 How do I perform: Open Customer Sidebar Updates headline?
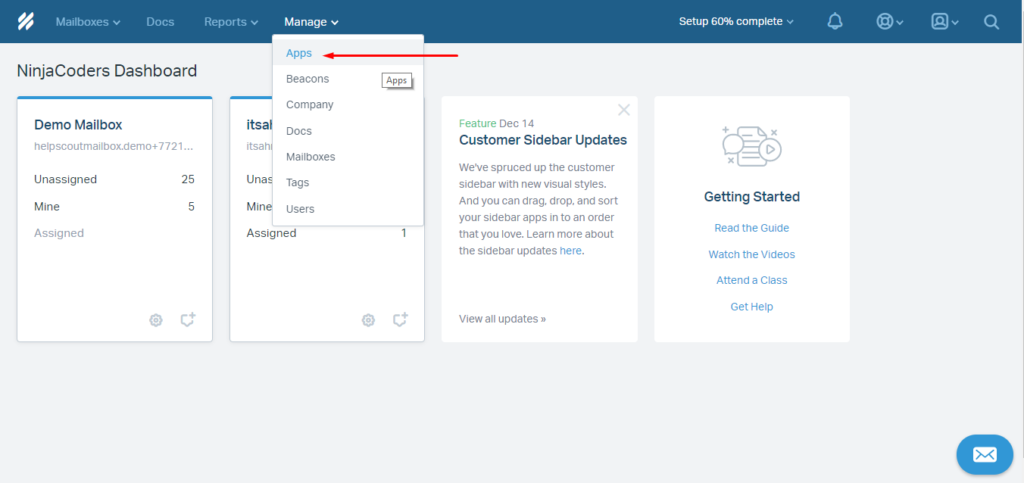pyautogui.click(x=543, y=140)
